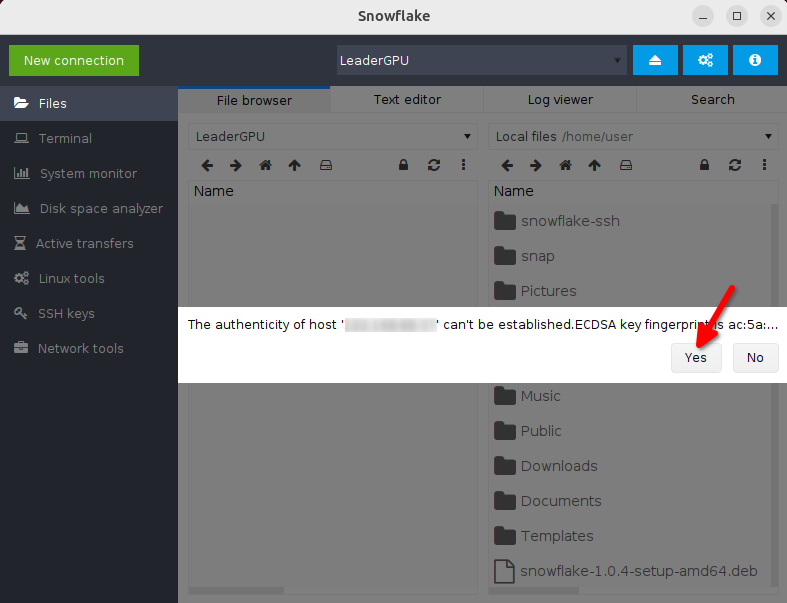Click forward arrow in remote pane toolbar
Screen dimensions: 787x603
coord(236,165)
